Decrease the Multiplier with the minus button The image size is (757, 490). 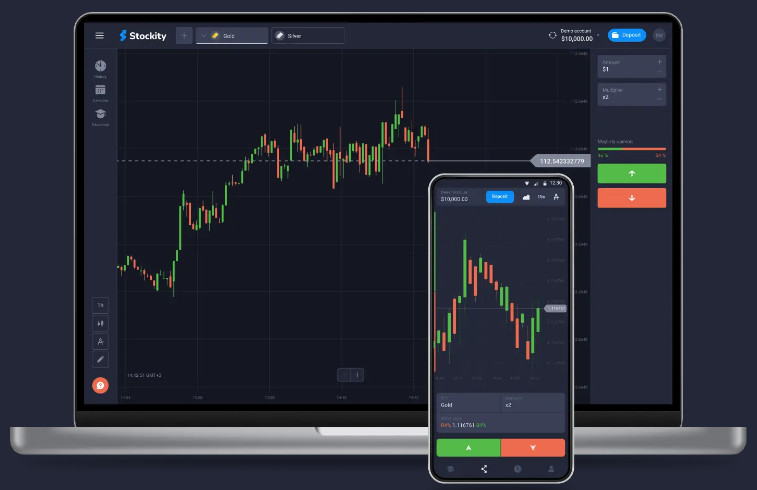click(659, 99)
